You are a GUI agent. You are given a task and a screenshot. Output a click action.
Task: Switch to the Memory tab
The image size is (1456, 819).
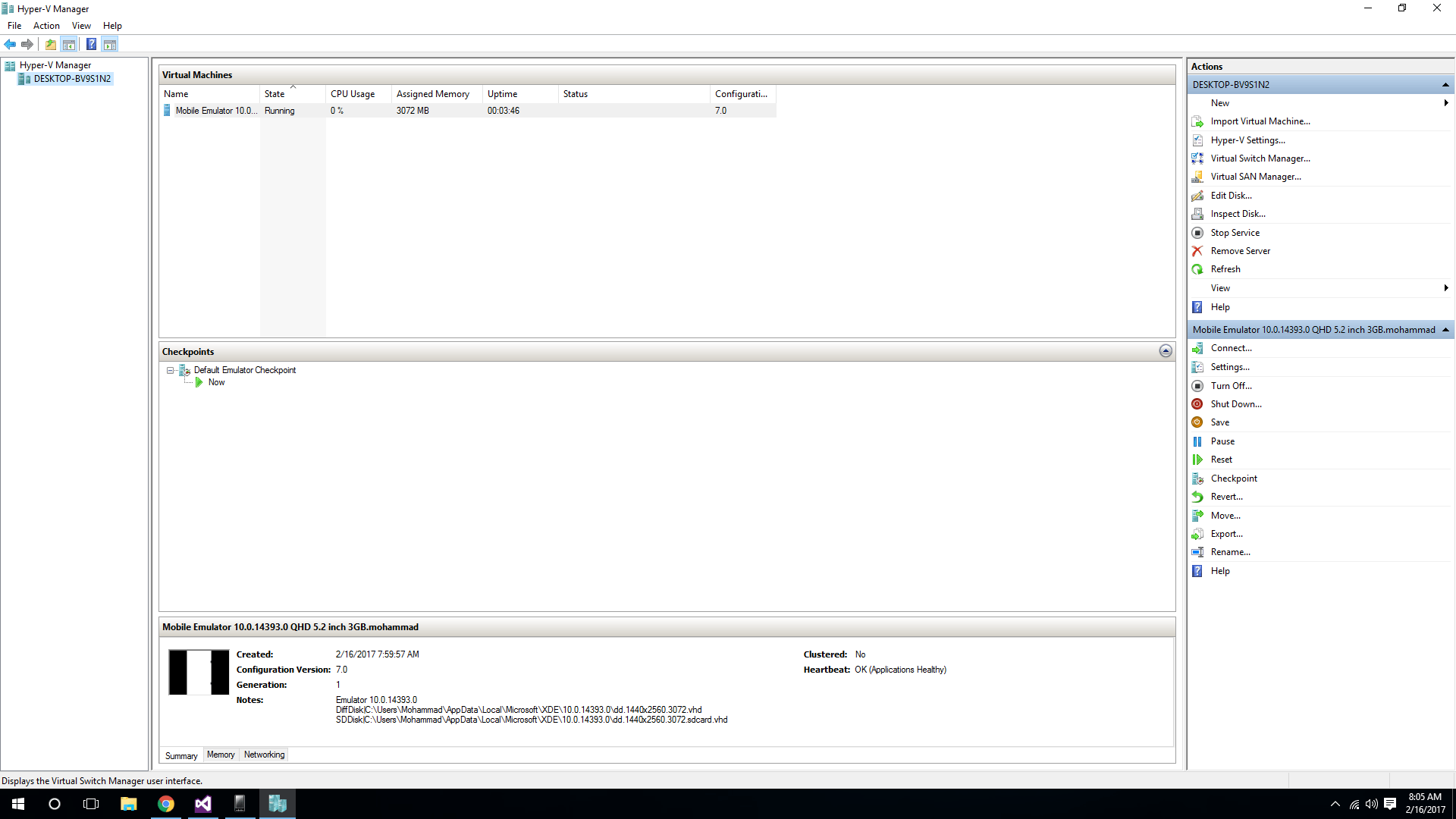coord(221,755)
